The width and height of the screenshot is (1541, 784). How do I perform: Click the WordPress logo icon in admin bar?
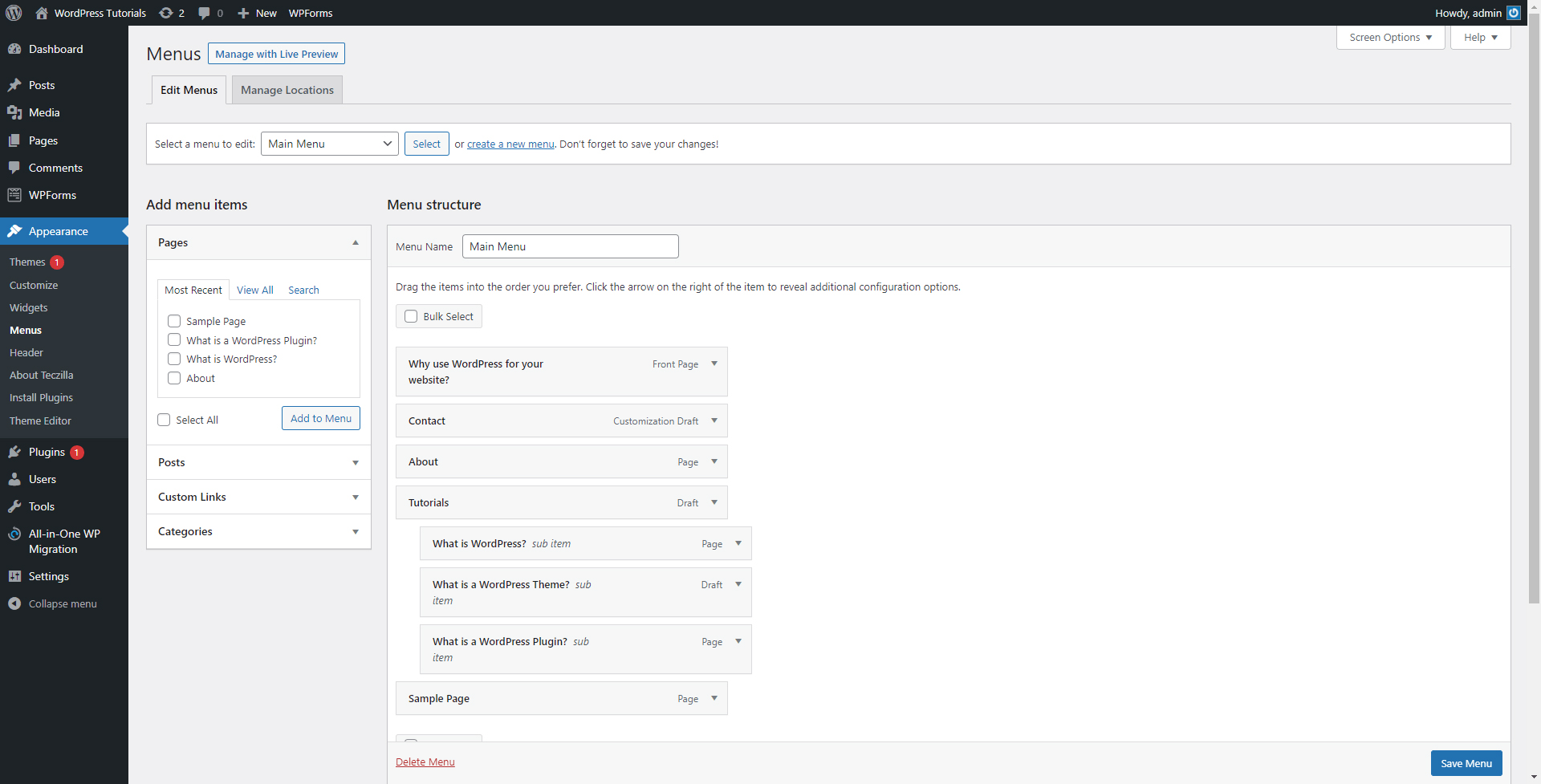click(14, 13)
